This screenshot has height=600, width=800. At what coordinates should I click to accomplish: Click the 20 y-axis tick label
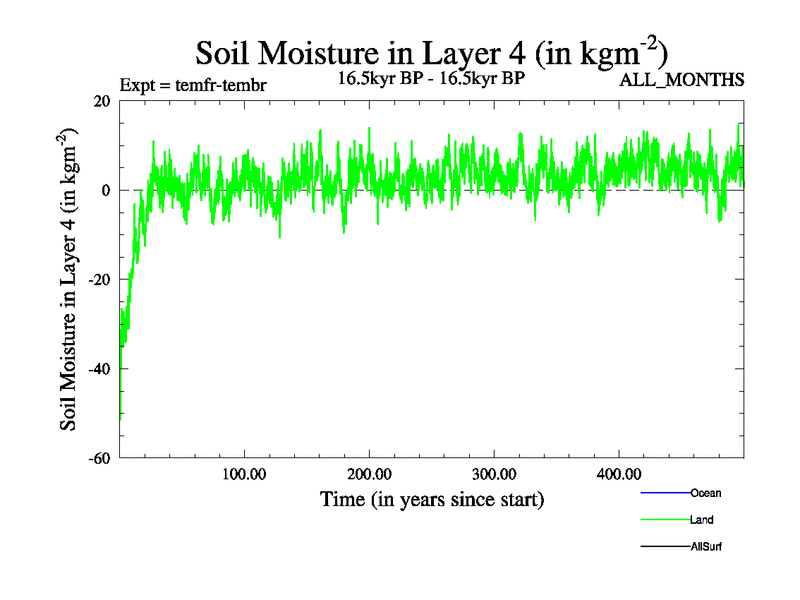[x=101, y=101]
